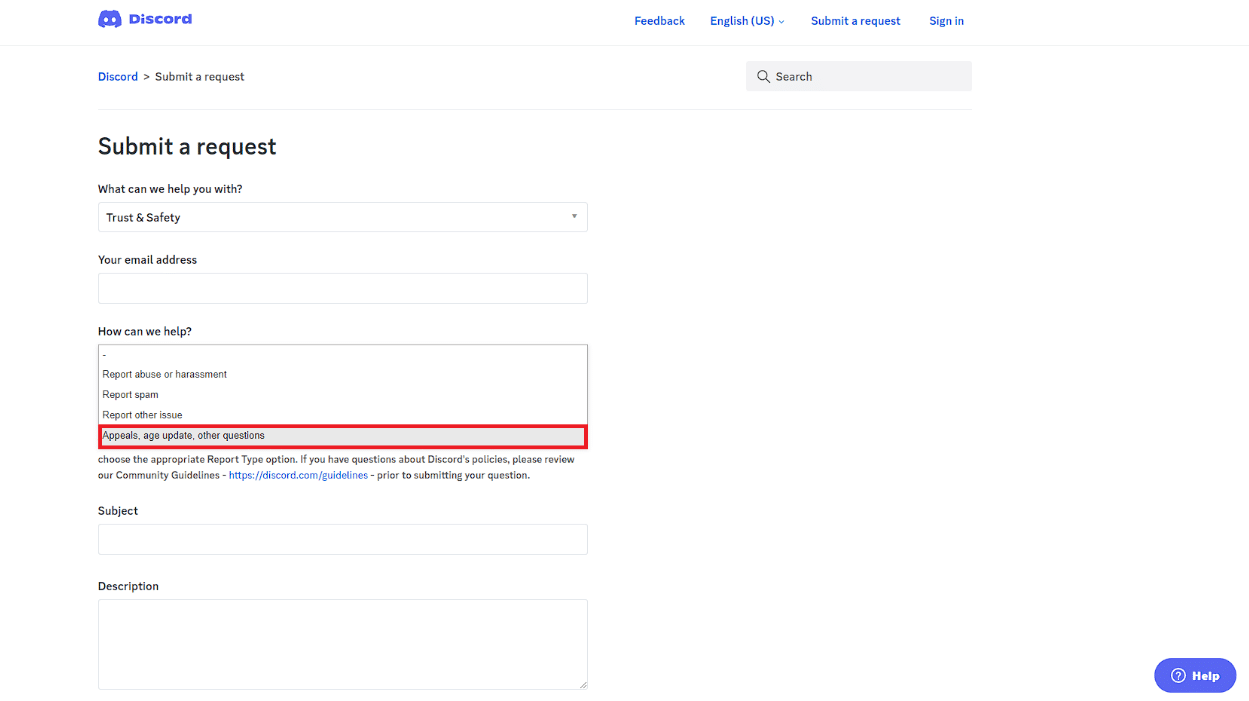Click the email address input field

pyautogui.click(x=342, y=289)
